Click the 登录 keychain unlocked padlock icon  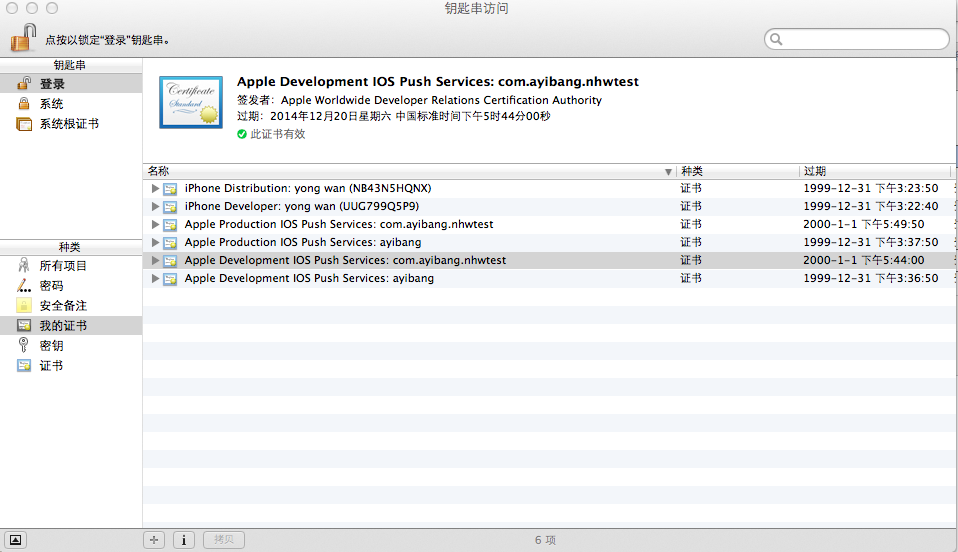24,83
